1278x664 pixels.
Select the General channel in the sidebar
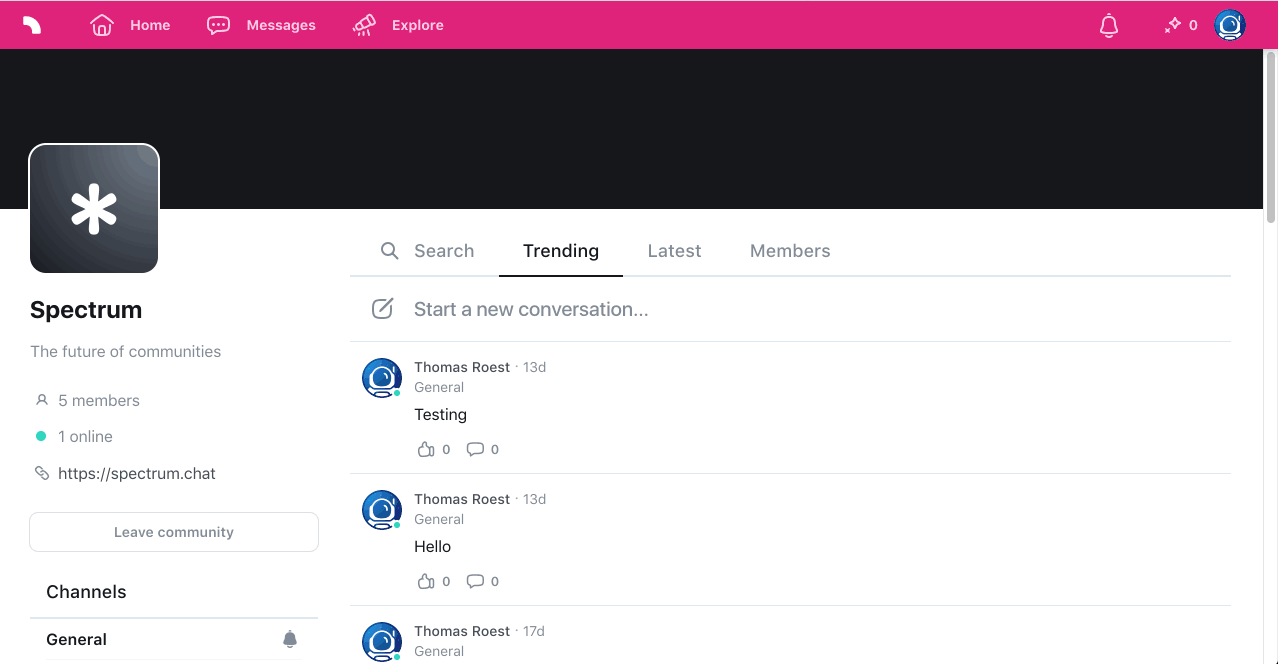[x=76, y=639]
